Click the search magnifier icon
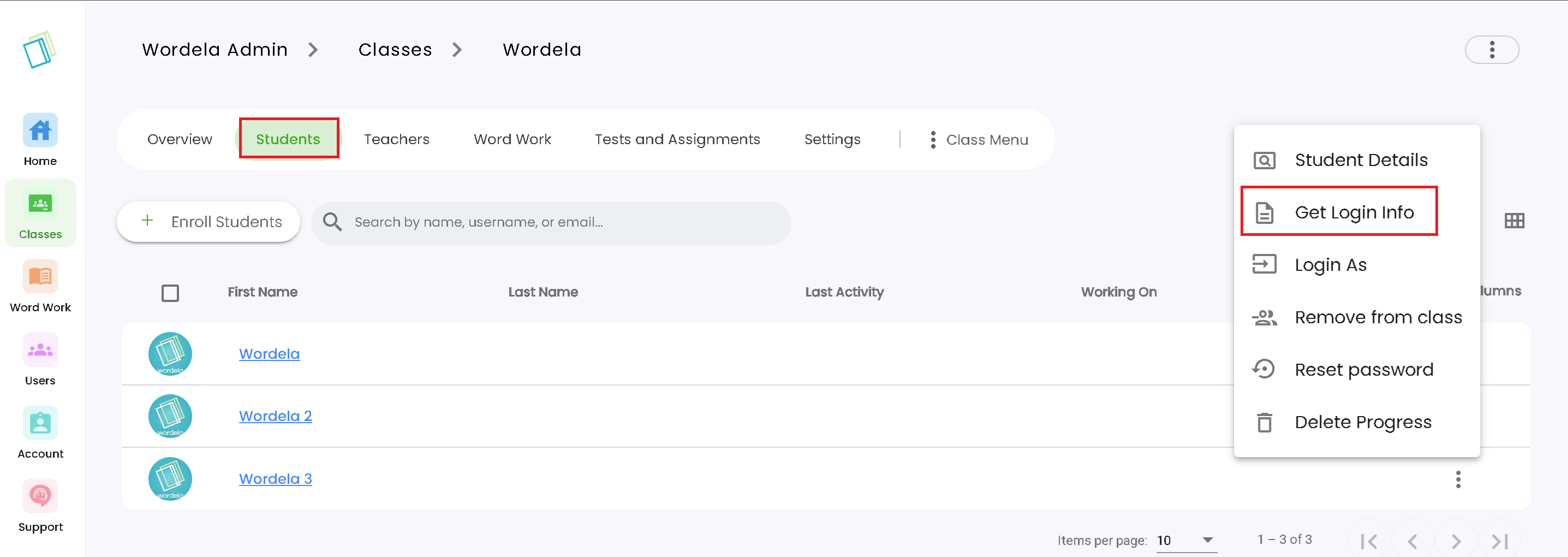The height and width of the screenshot is (557, 1568). pos(332,222)
